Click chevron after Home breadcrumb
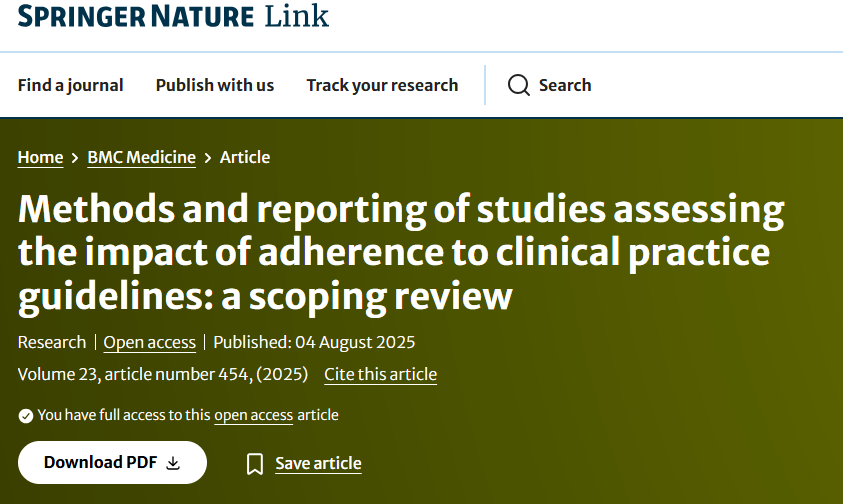Viewport: 843px width, 504px height. coord(75,158)
